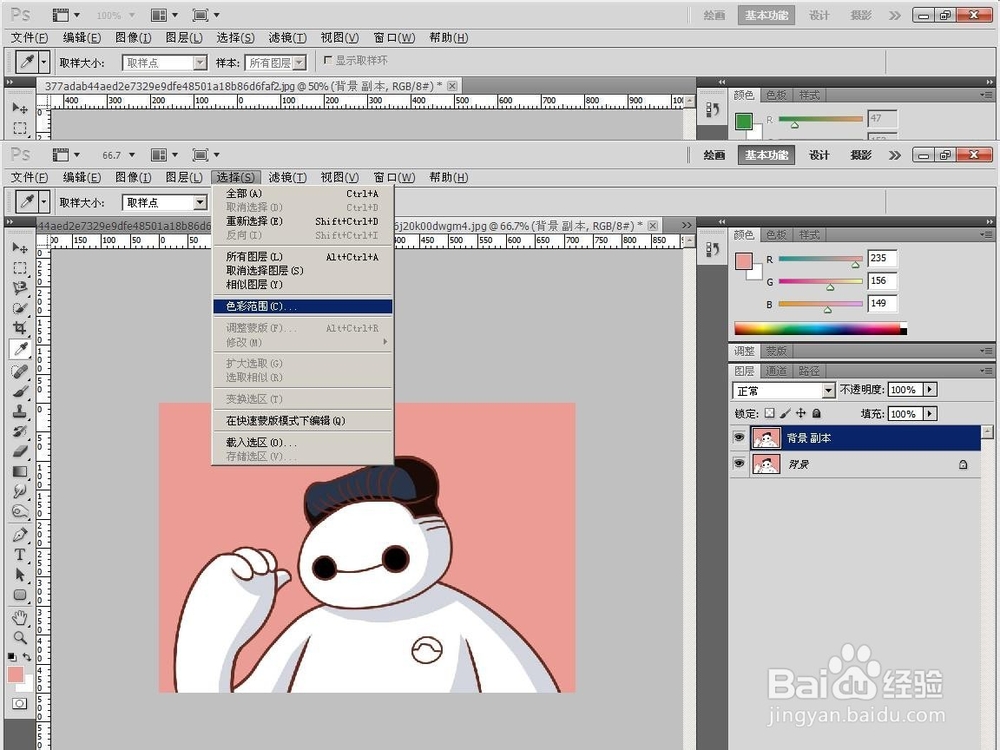This screenshot has width=1000, height=750.
Task: Choose 全部(A) from Select menu
Action: pyautogui.click(x=302, y=193)
